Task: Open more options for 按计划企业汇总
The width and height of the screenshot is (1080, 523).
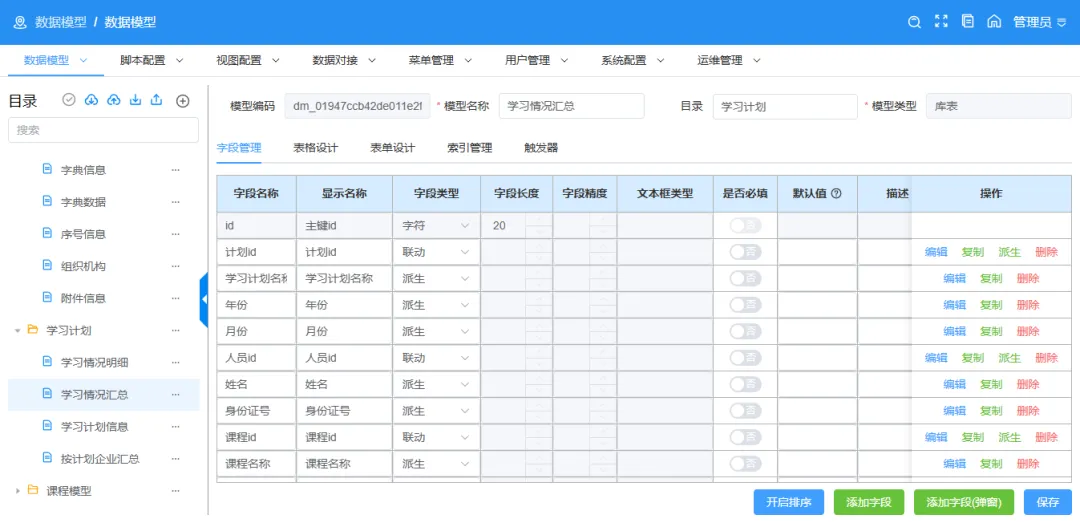Action: pyautogui.click(x=176, y=459)
